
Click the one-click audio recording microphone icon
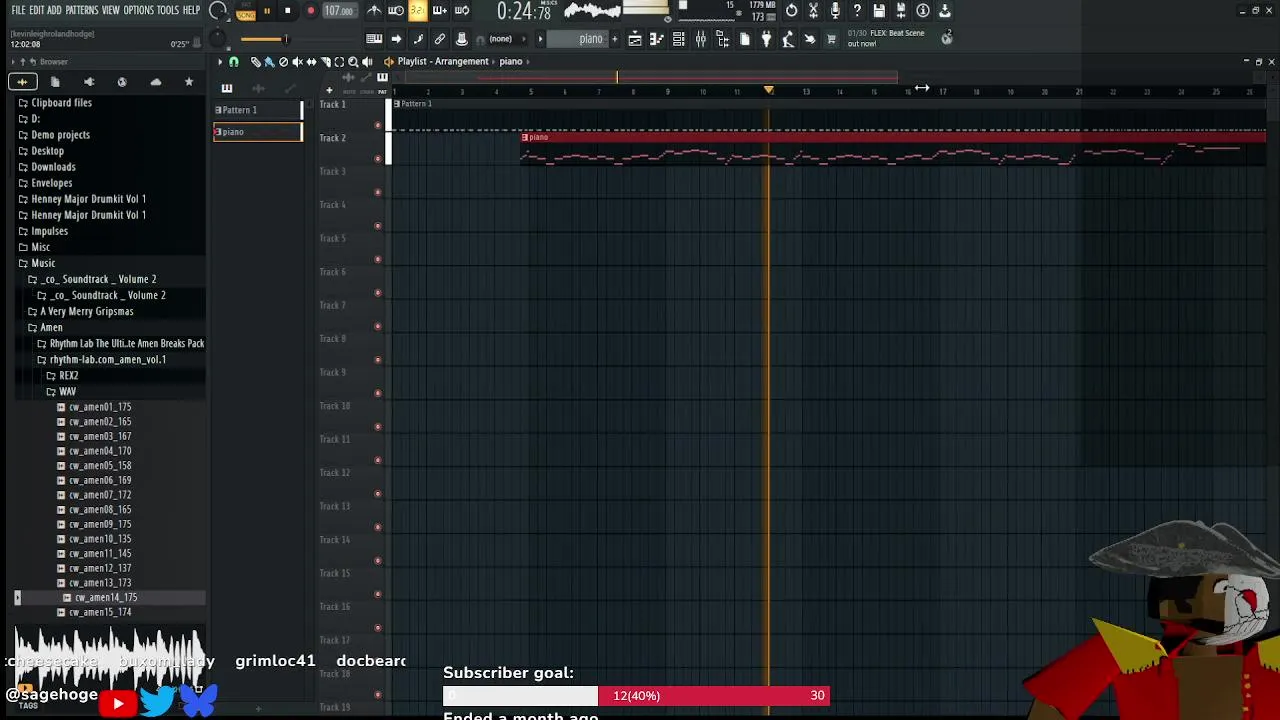click(x=835, y=11)
